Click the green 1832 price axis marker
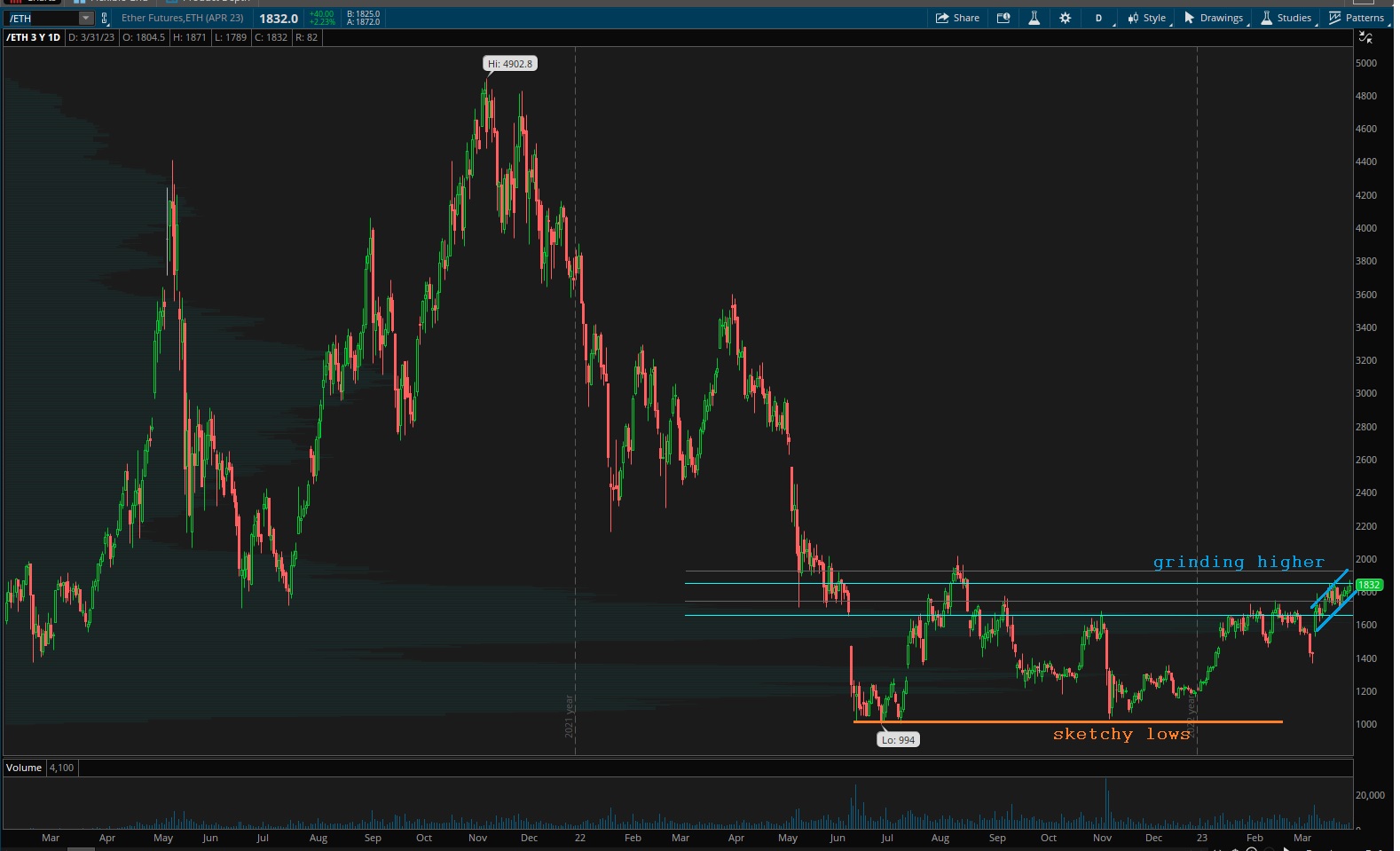The width and height of the screenshot is (1400, 851). point(1369,585)
